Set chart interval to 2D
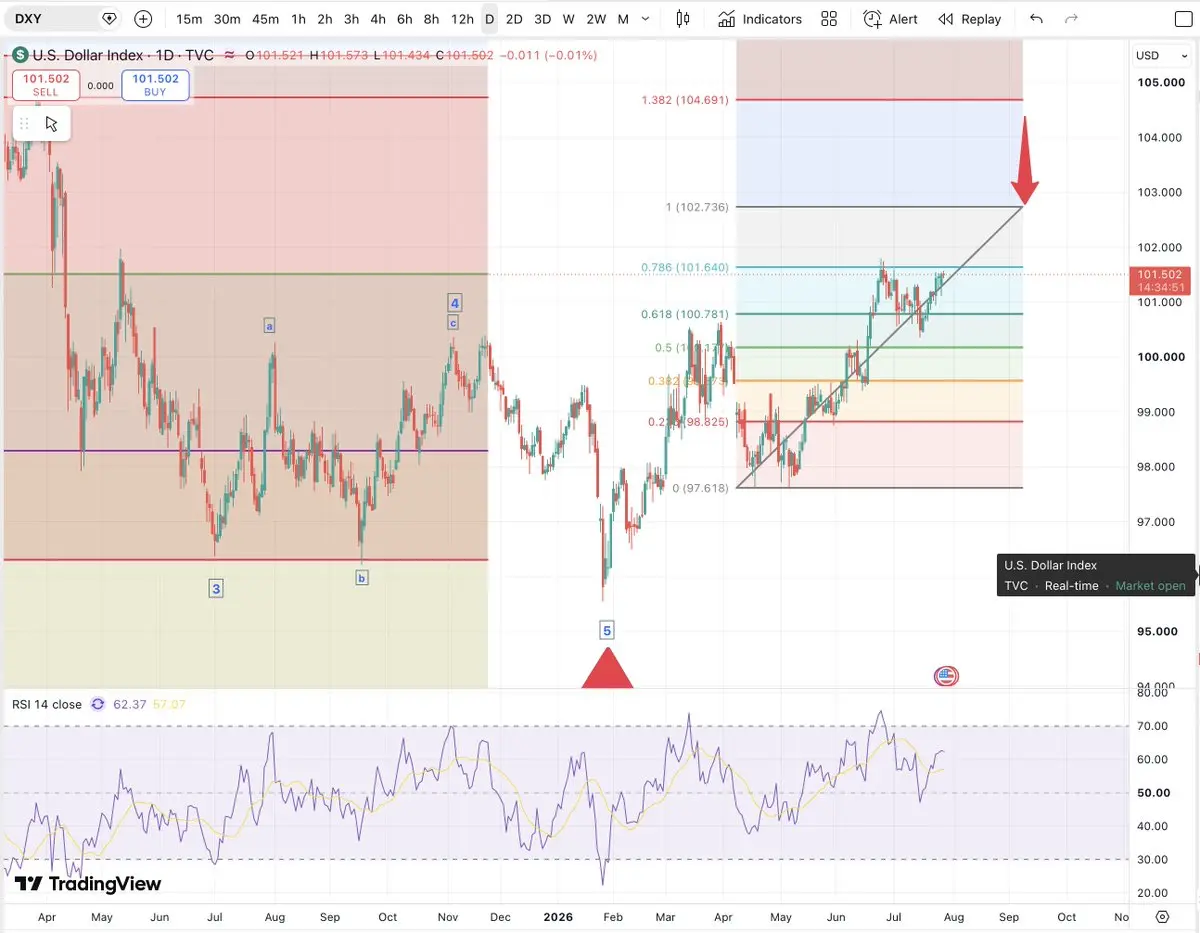Viewport: 1200px width, 933px height. 514,19
